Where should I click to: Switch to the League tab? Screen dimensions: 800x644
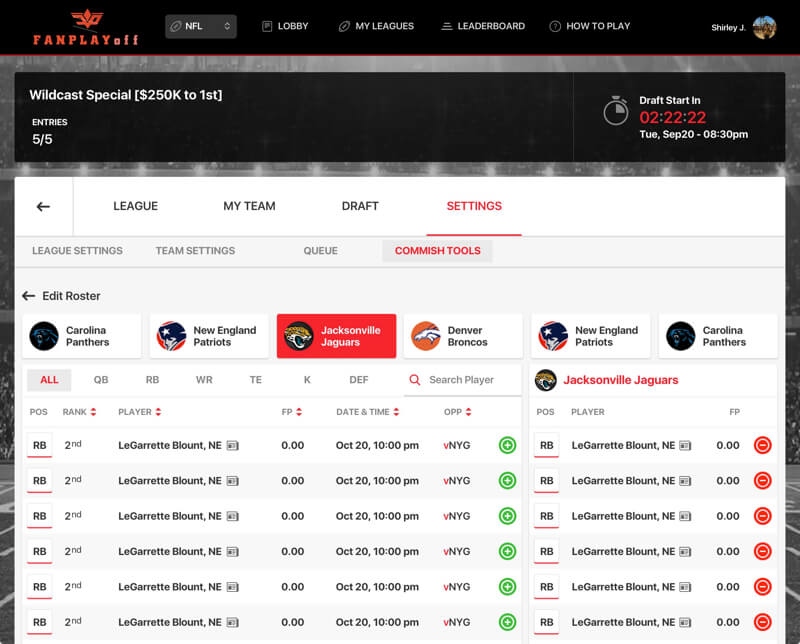click(x=135, y=206)
